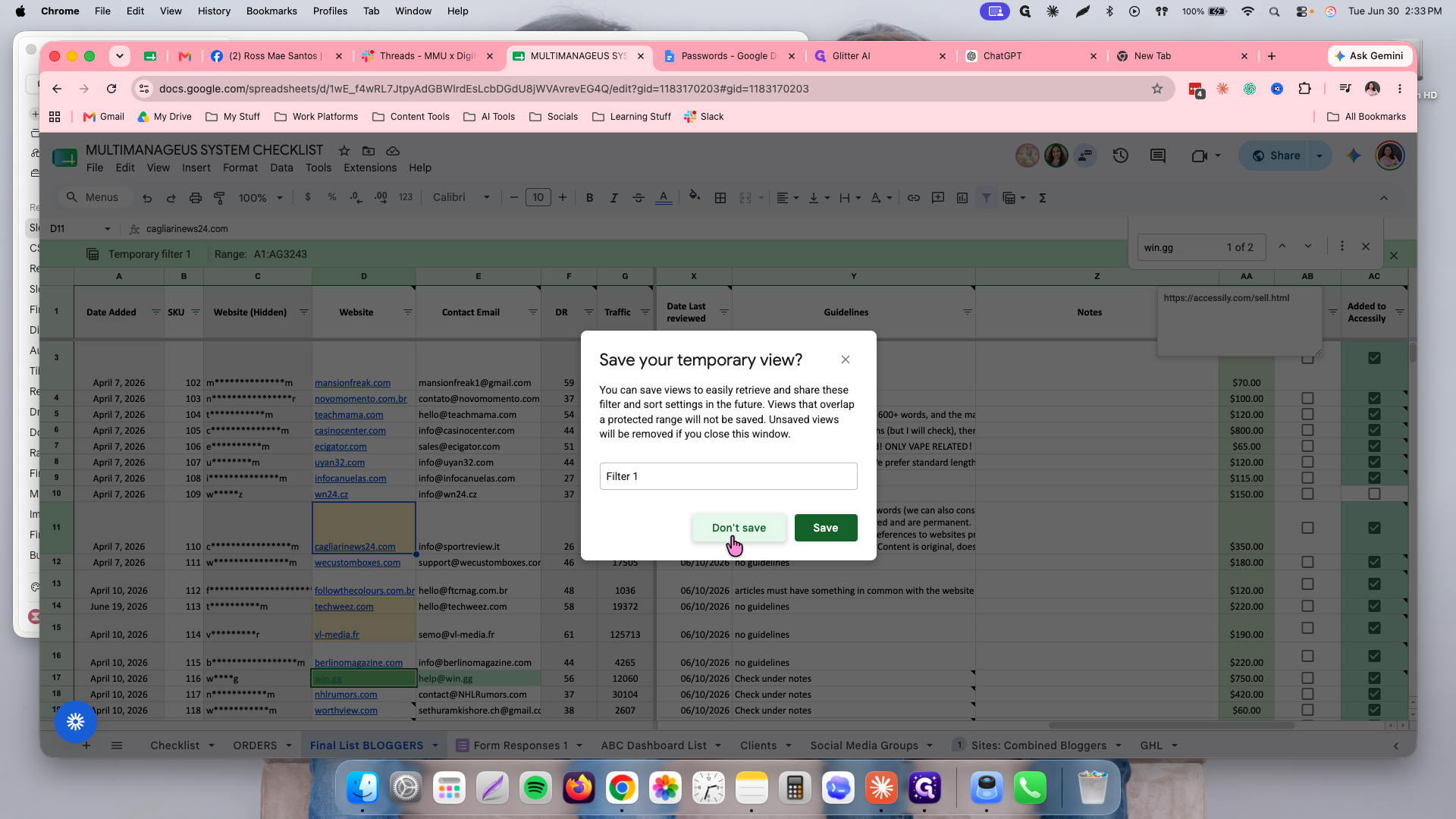The image size is (1456, 819).
Task: Open version history clock icon
Action: (x=1121, y=155)
